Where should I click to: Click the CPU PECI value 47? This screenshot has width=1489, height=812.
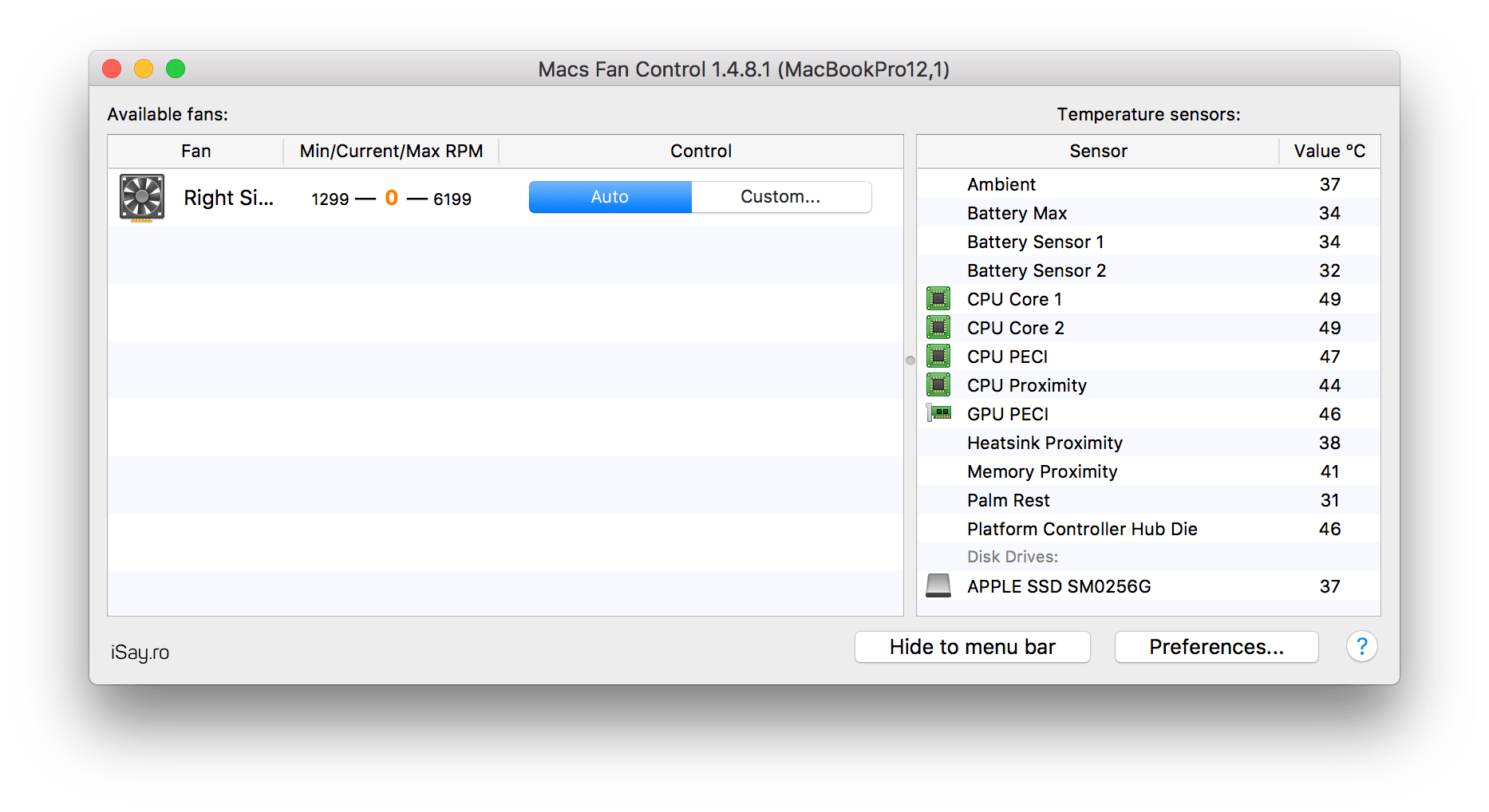[1329, 357]
